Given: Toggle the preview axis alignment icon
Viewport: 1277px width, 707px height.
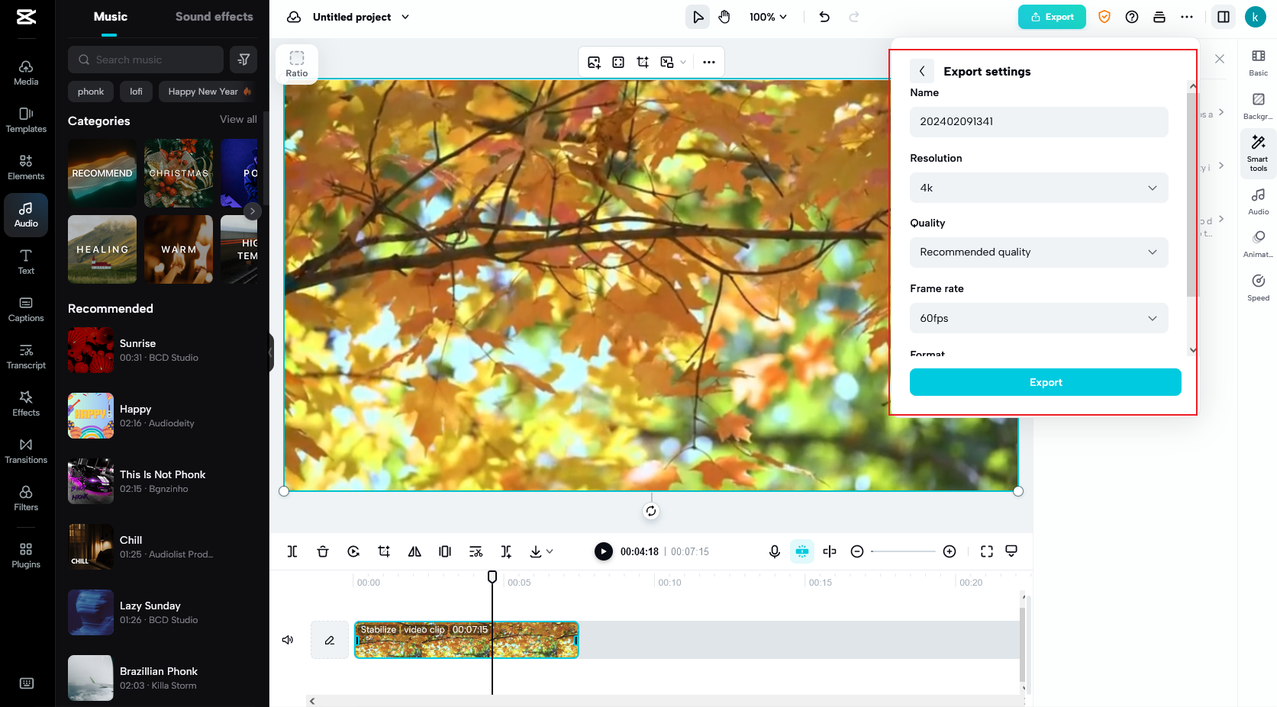Looking at the screenshot, I should (829, 551).
